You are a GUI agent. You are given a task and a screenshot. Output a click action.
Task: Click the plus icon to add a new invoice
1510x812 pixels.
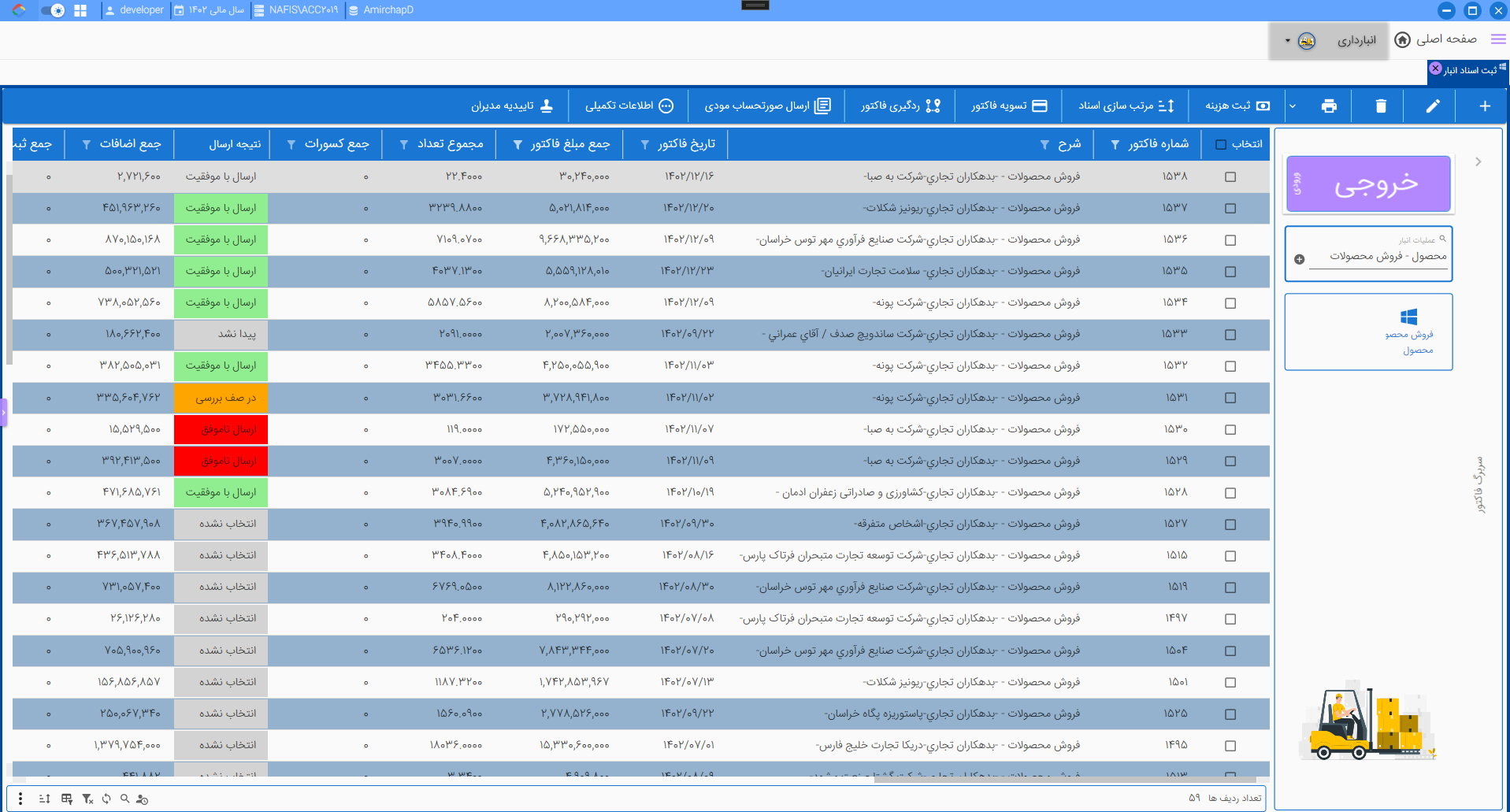pos(1484,106)
